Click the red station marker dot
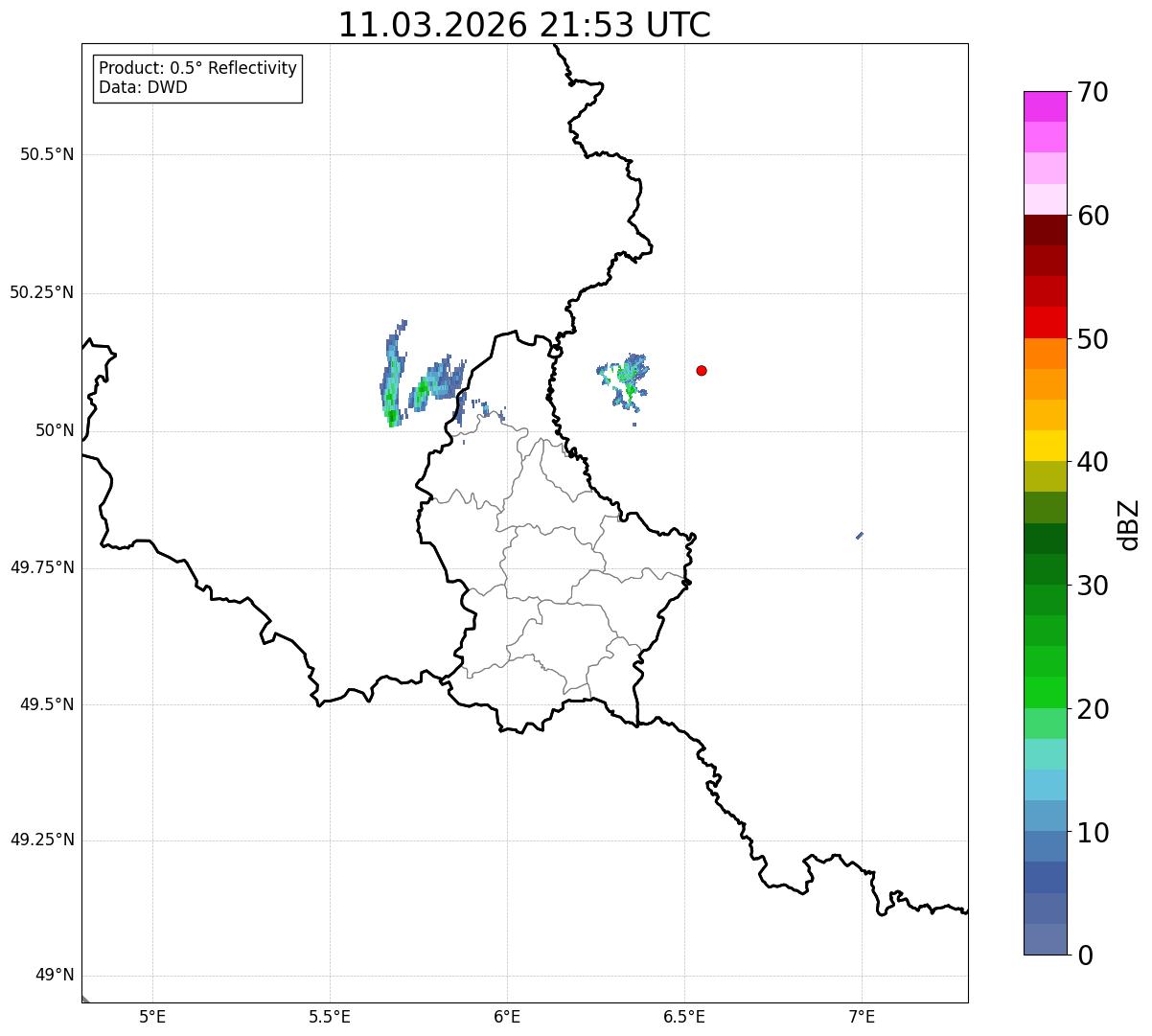 click(702, 370)
